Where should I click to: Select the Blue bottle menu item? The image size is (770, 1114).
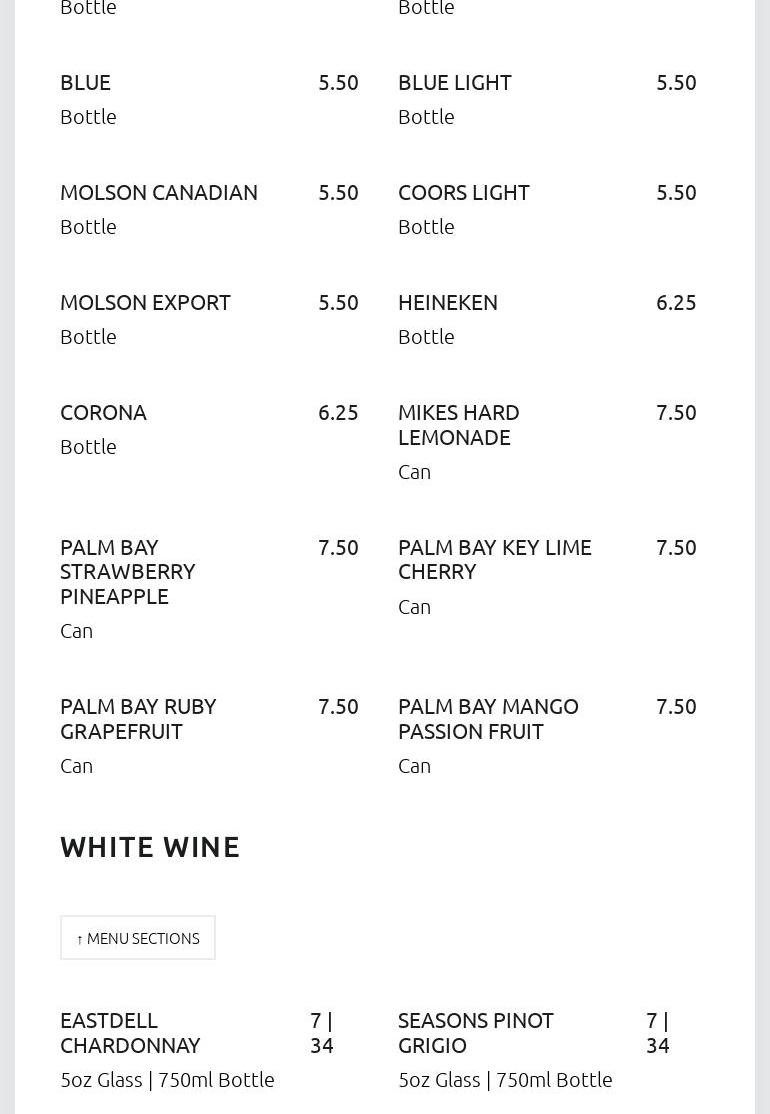(x=86, y=83)
